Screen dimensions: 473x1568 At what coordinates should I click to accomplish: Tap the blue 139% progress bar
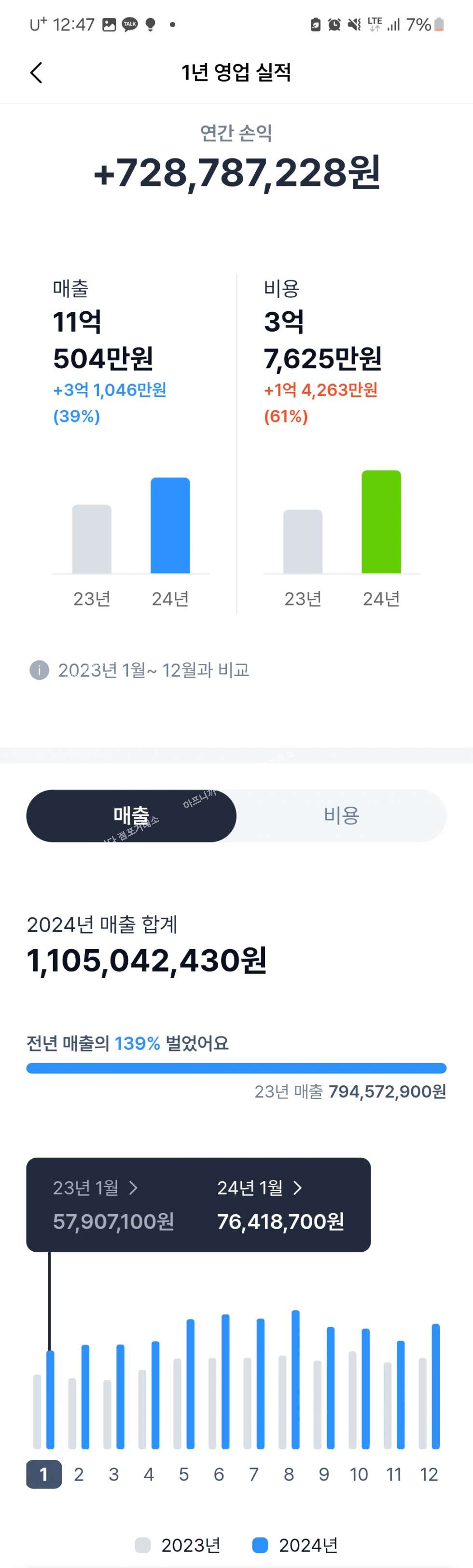[x=236, y=1068]
